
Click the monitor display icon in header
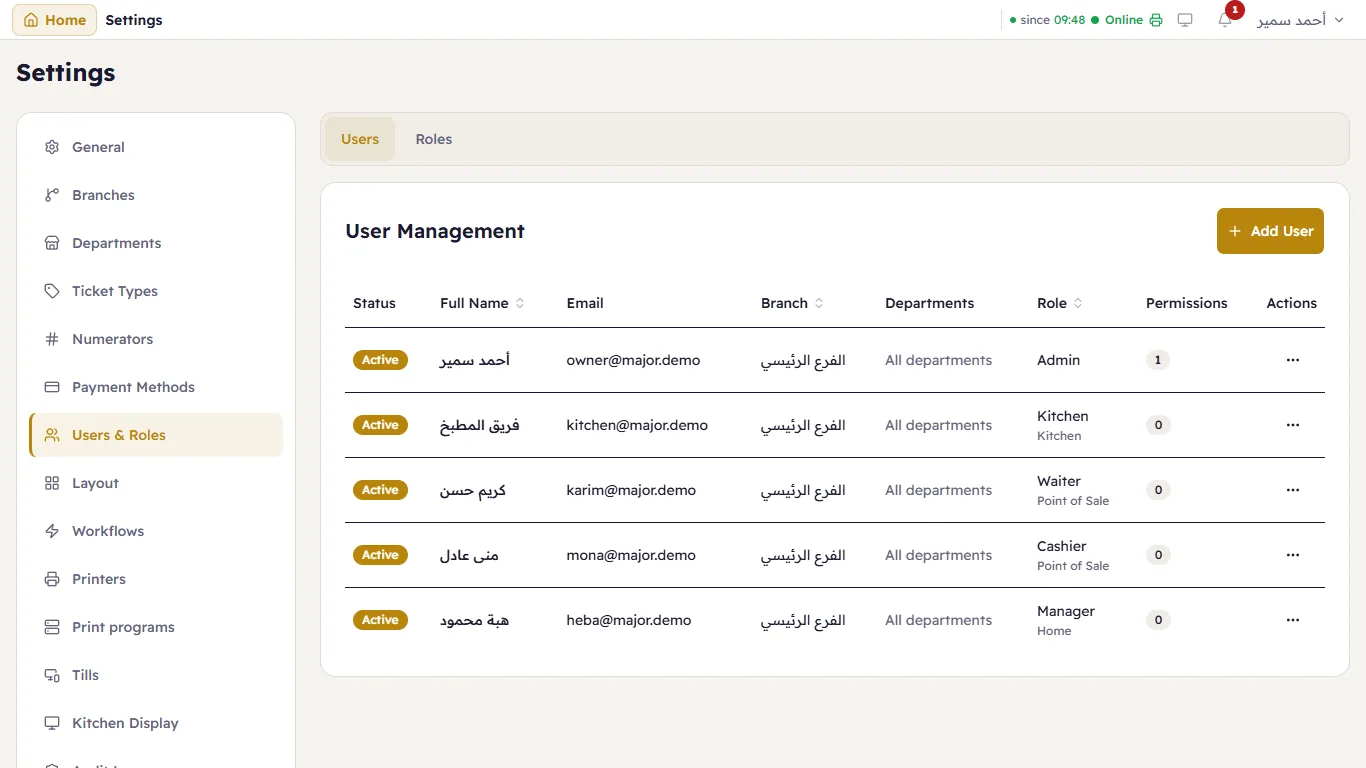pyautogui.click(x=1185, y=20)
